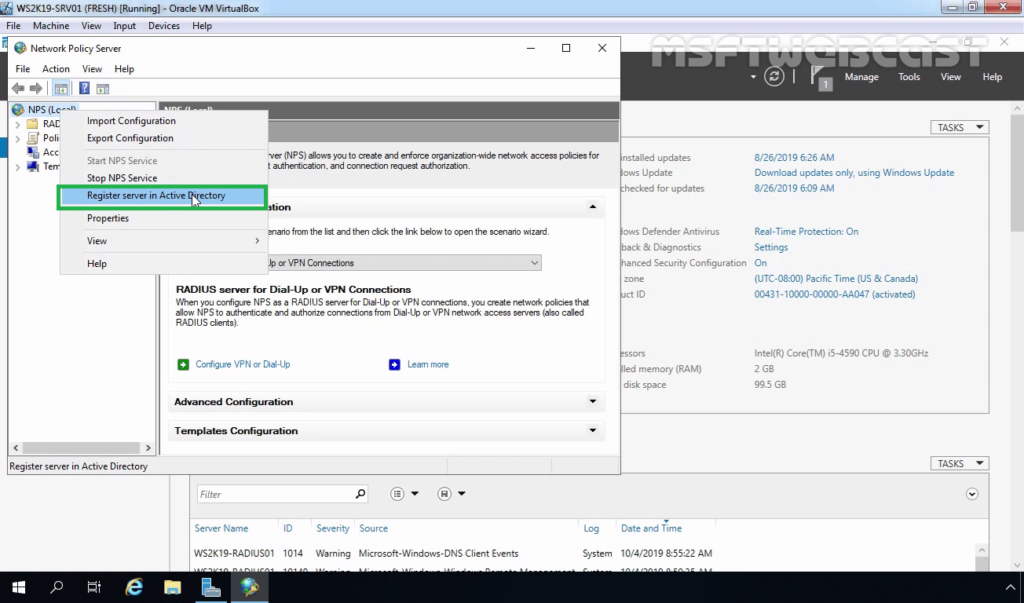Open taskbar Search magnifier

(x=57, y=587)
